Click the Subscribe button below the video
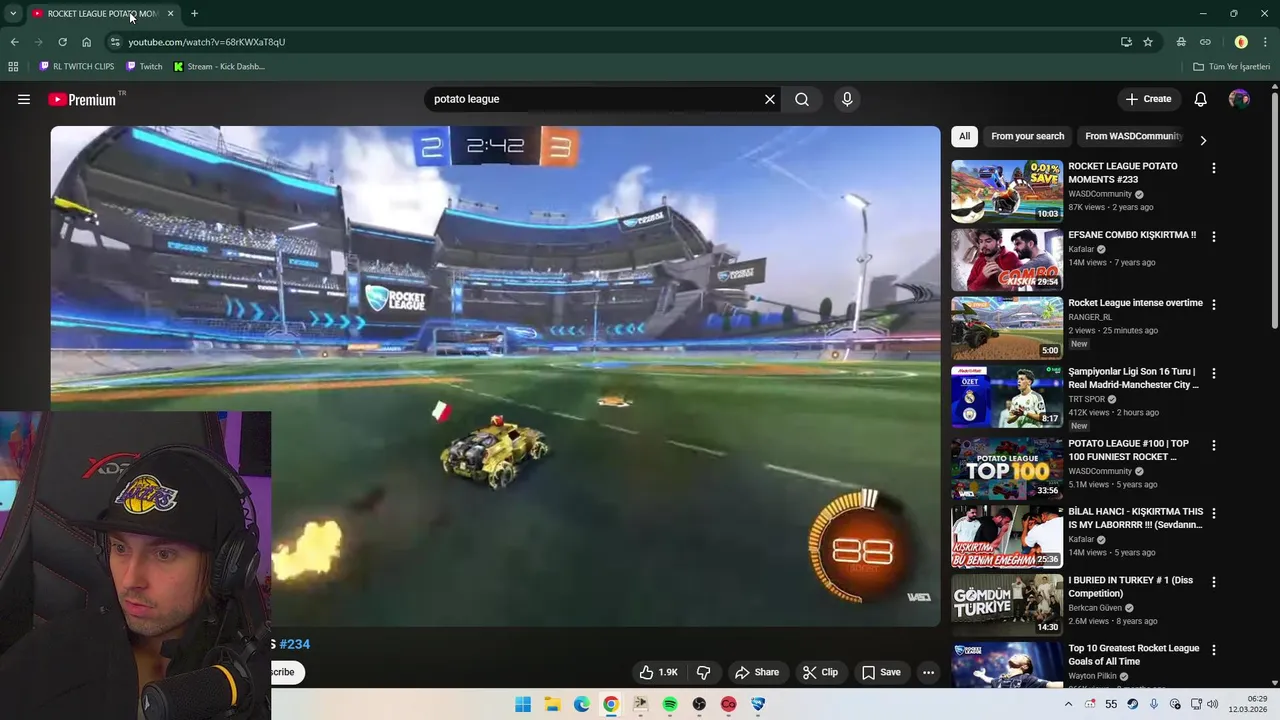The image size is (1280, 720). pyautogui.click(x=285, y=672)
